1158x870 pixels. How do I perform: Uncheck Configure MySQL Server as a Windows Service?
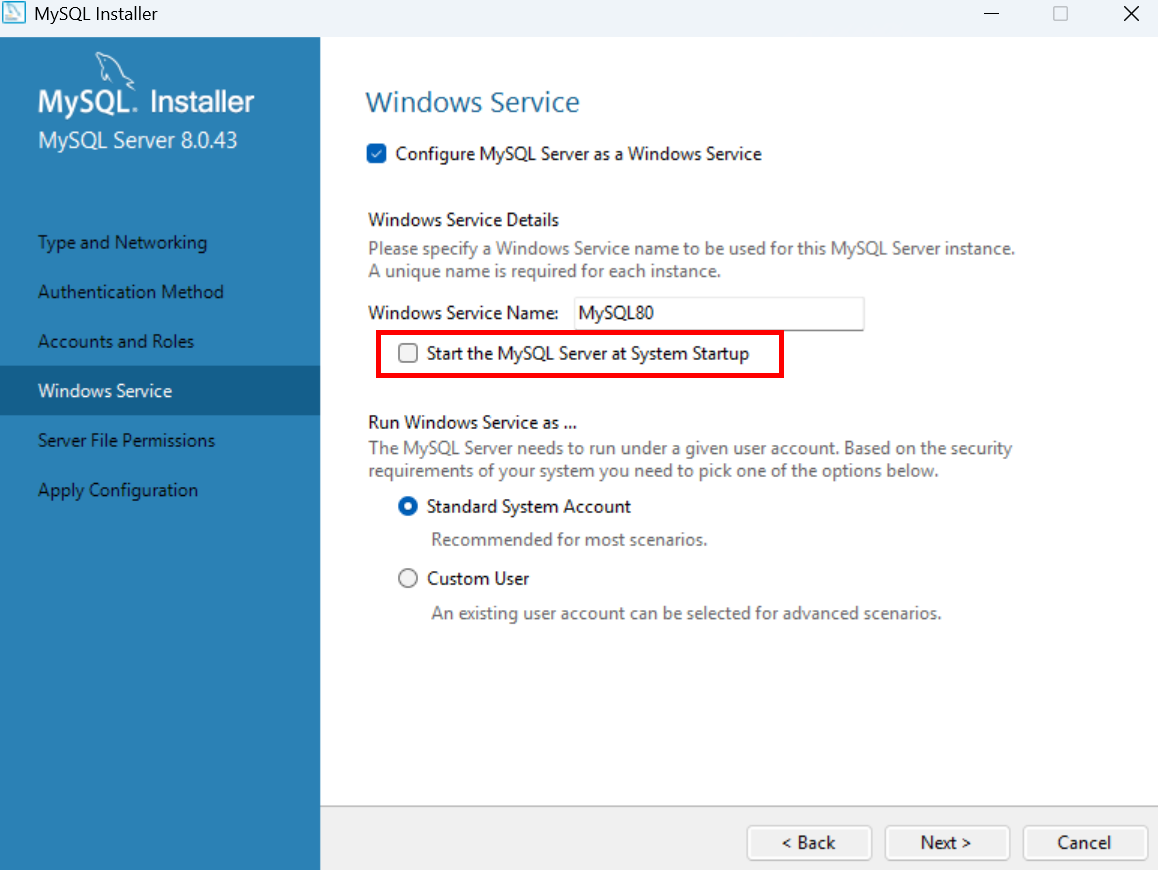click(x=377, y=154)
